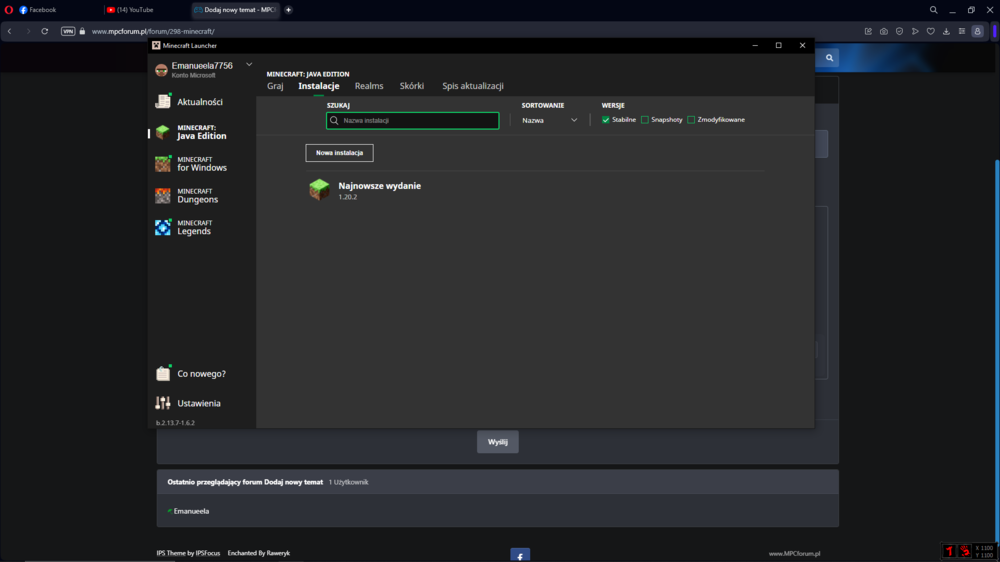Go back in Opera browser
Image resolution: width=1000 pixels, height=562 pixels.
pyautogui.click(x=10, y=31)
